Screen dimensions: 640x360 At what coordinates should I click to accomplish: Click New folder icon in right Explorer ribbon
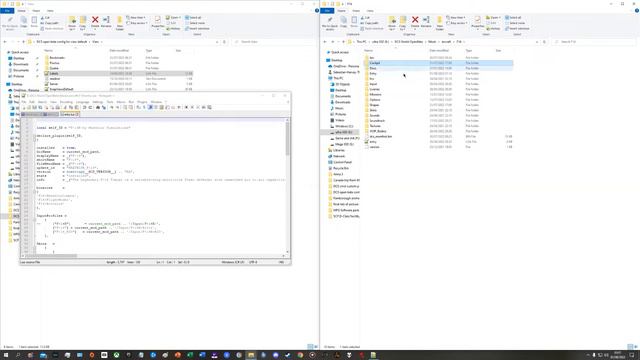[x=440, y=23]
